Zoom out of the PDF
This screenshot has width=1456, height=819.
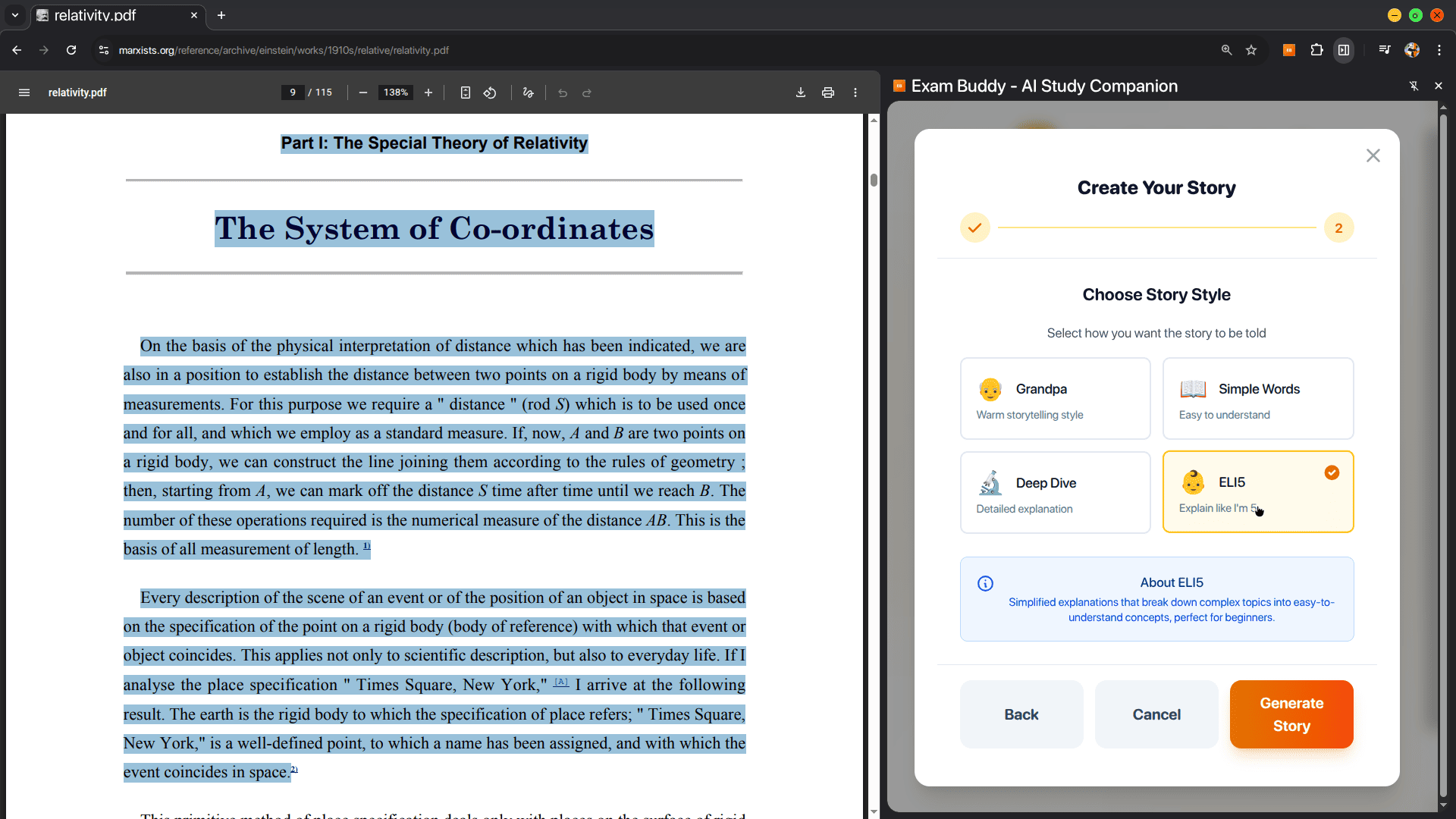pos(363,93)
